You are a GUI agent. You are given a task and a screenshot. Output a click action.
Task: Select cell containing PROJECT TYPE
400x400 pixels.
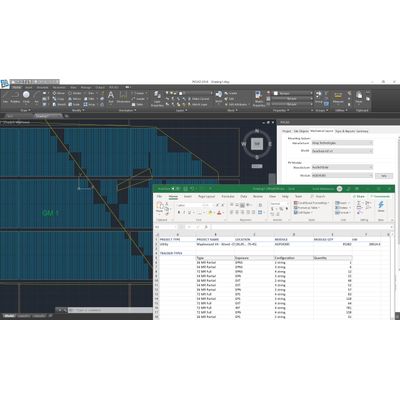click(177, 239)
